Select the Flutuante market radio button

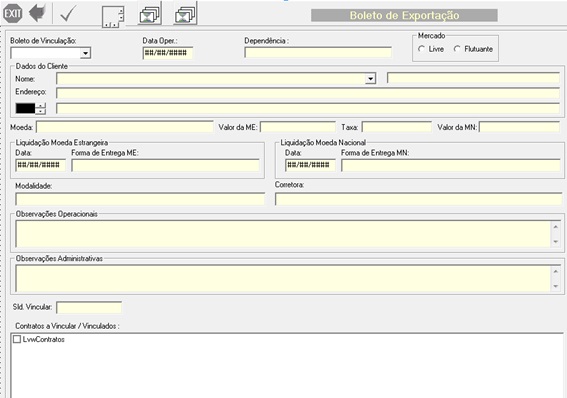coord(457,49)
